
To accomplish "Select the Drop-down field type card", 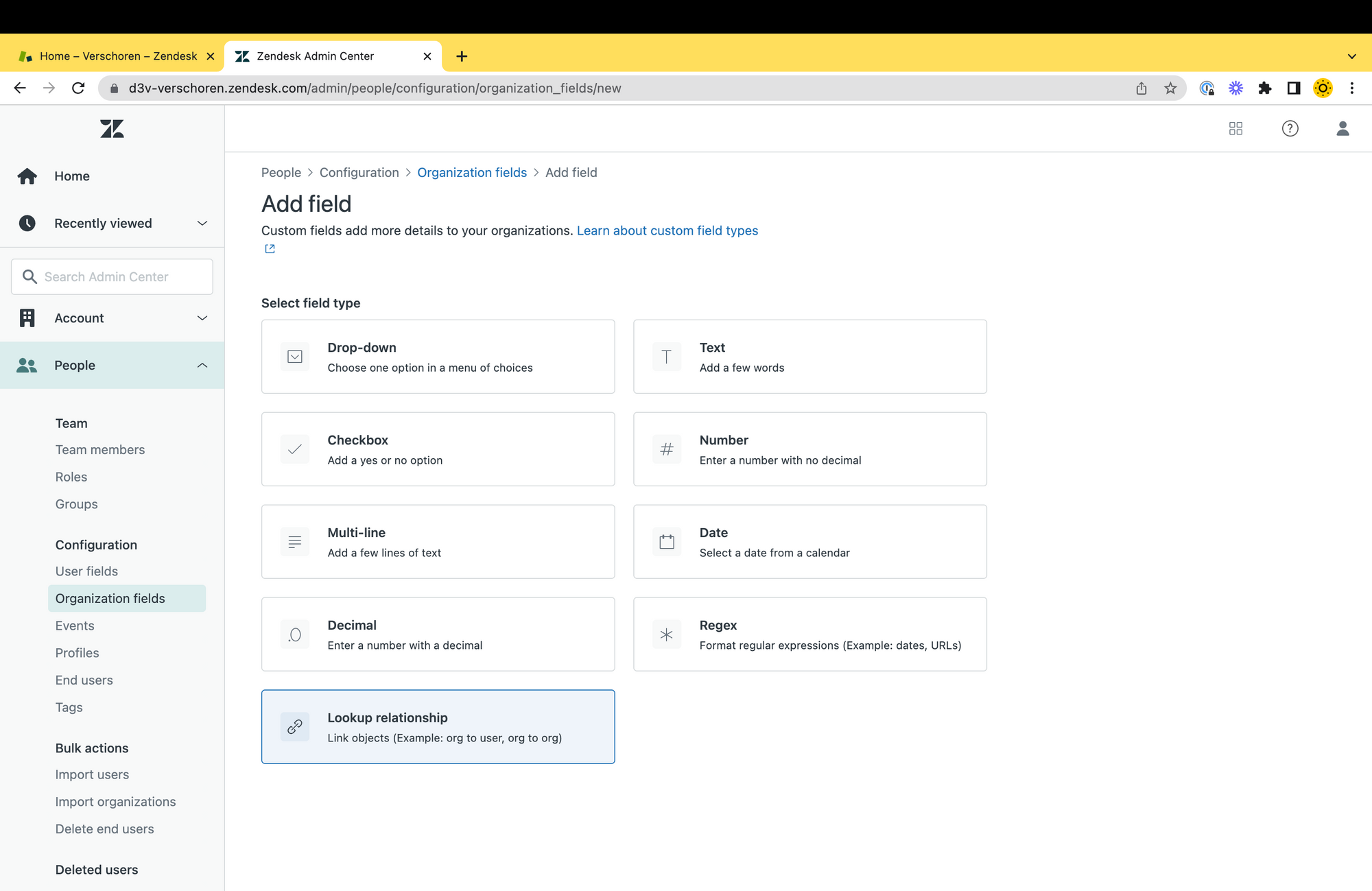I will tap(438, 357).
